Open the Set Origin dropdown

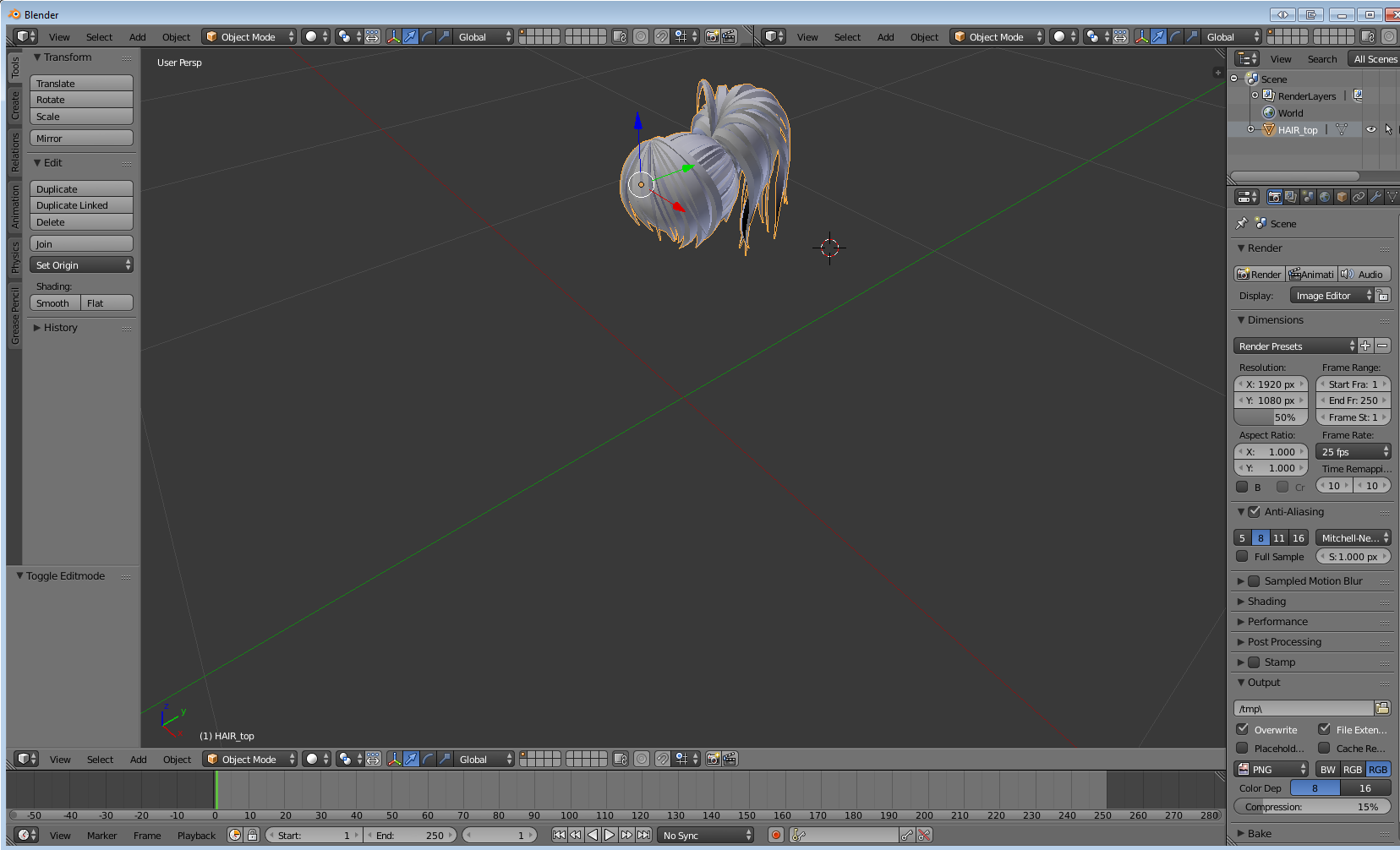pyautogui.click(x=82, y=265)
